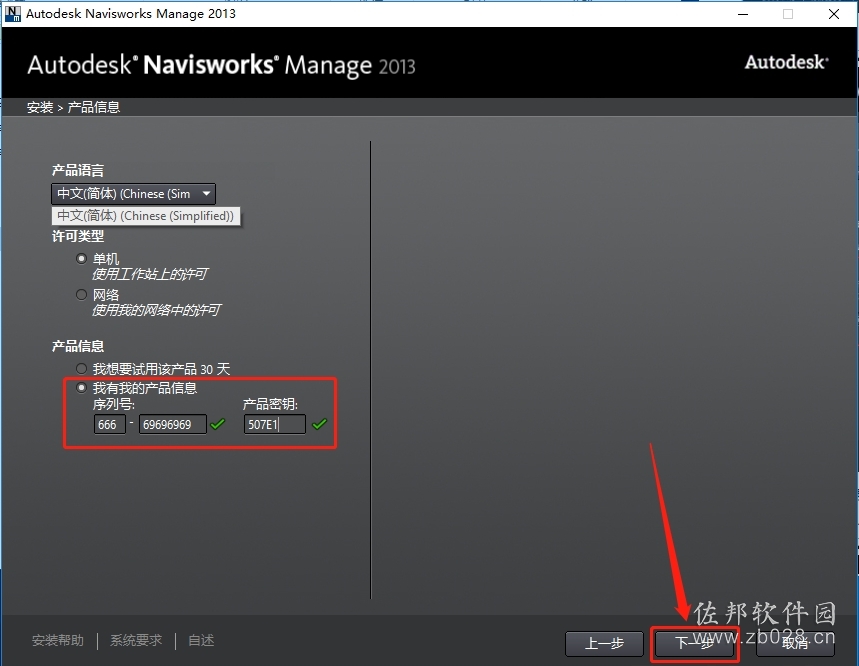
Task: Minimize the installer window
Action: click(743, 14)
